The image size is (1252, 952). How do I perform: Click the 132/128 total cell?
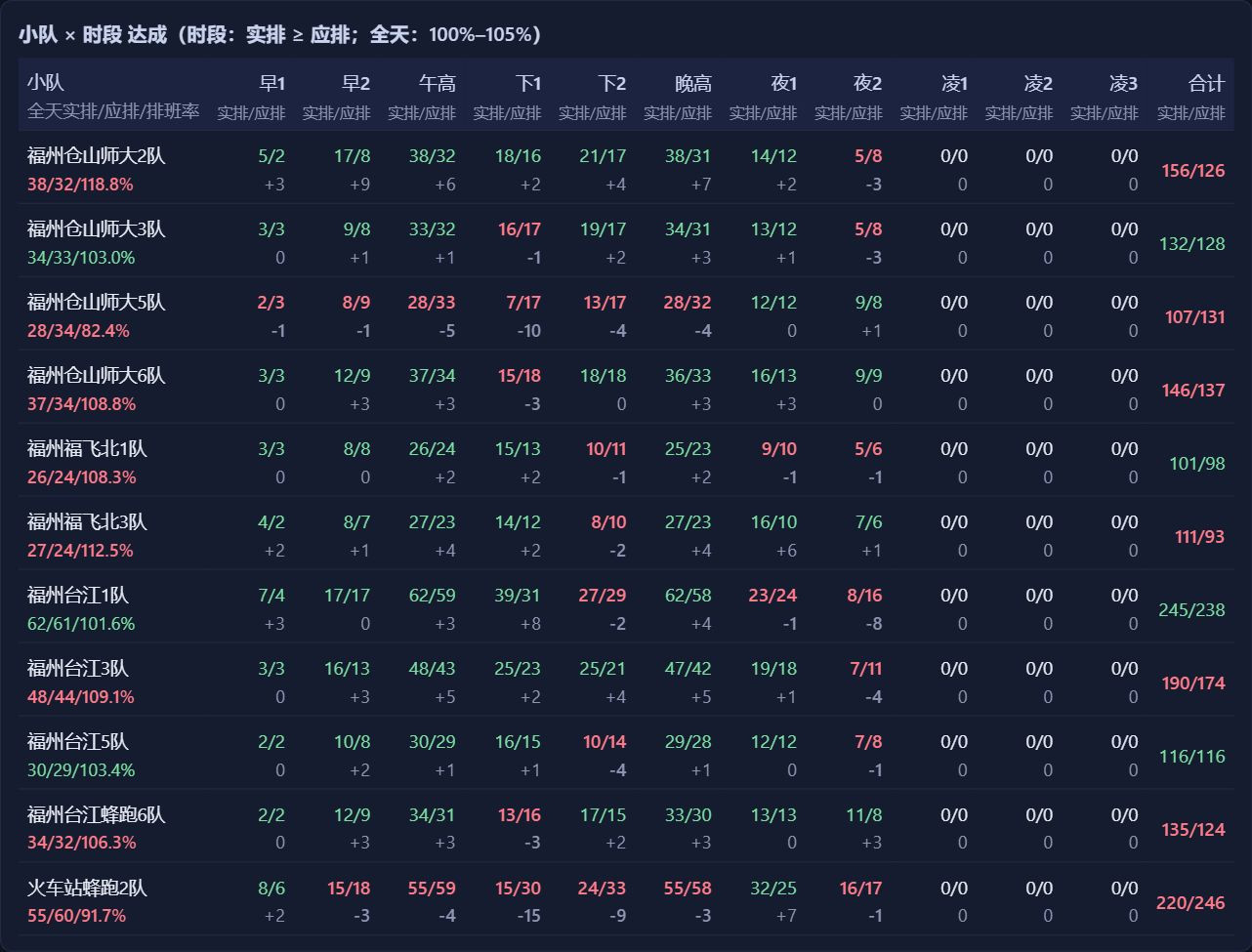click(1191, 243)
